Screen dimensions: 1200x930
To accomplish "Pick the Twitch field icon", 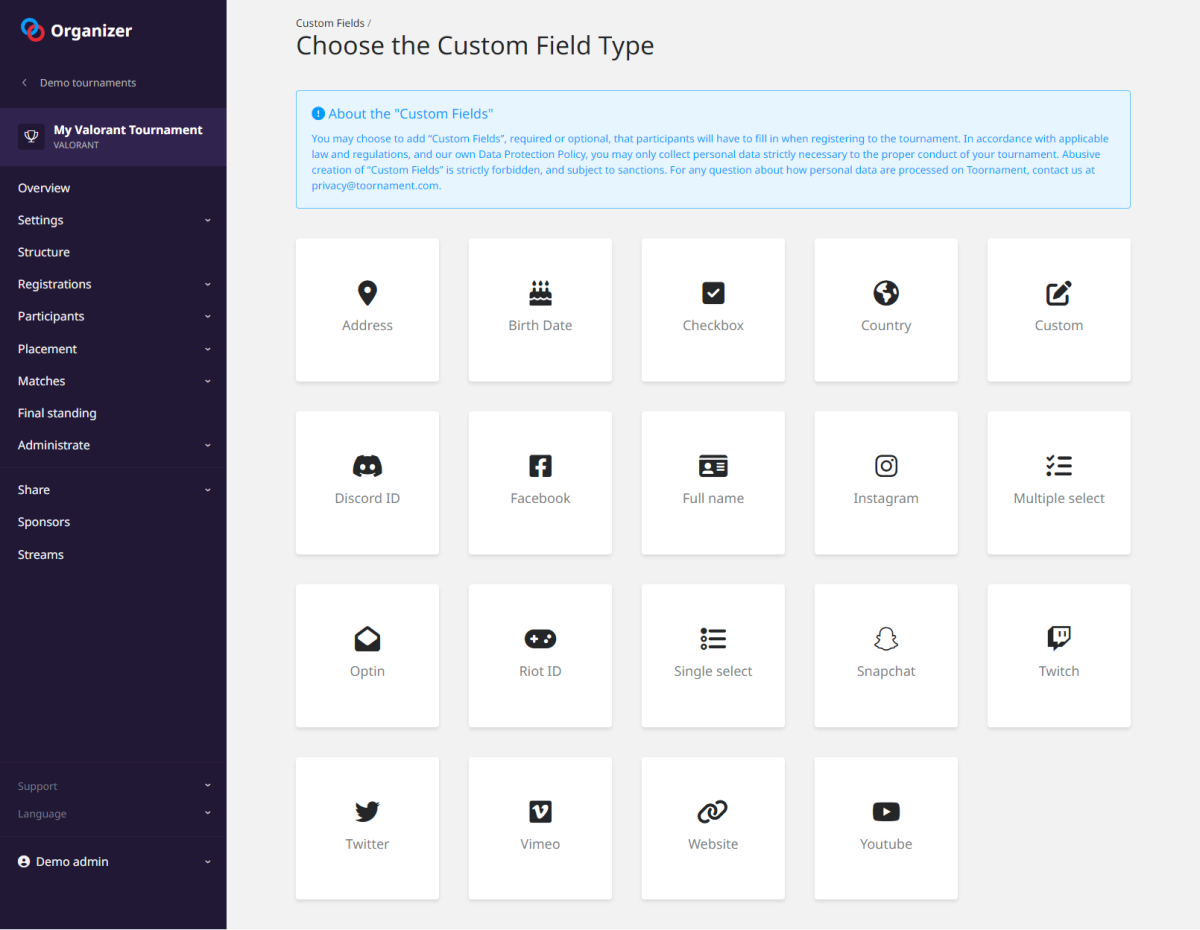I will pos(1058,638).
